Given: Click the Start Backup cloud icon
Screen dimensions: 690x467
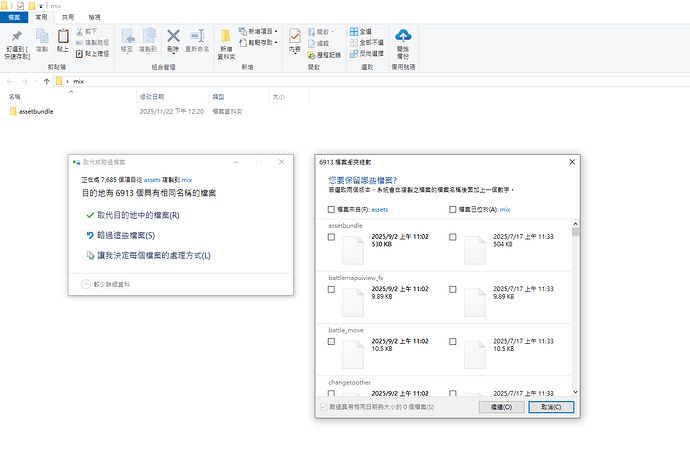Looking at the screenshot, I should point(403,40).
